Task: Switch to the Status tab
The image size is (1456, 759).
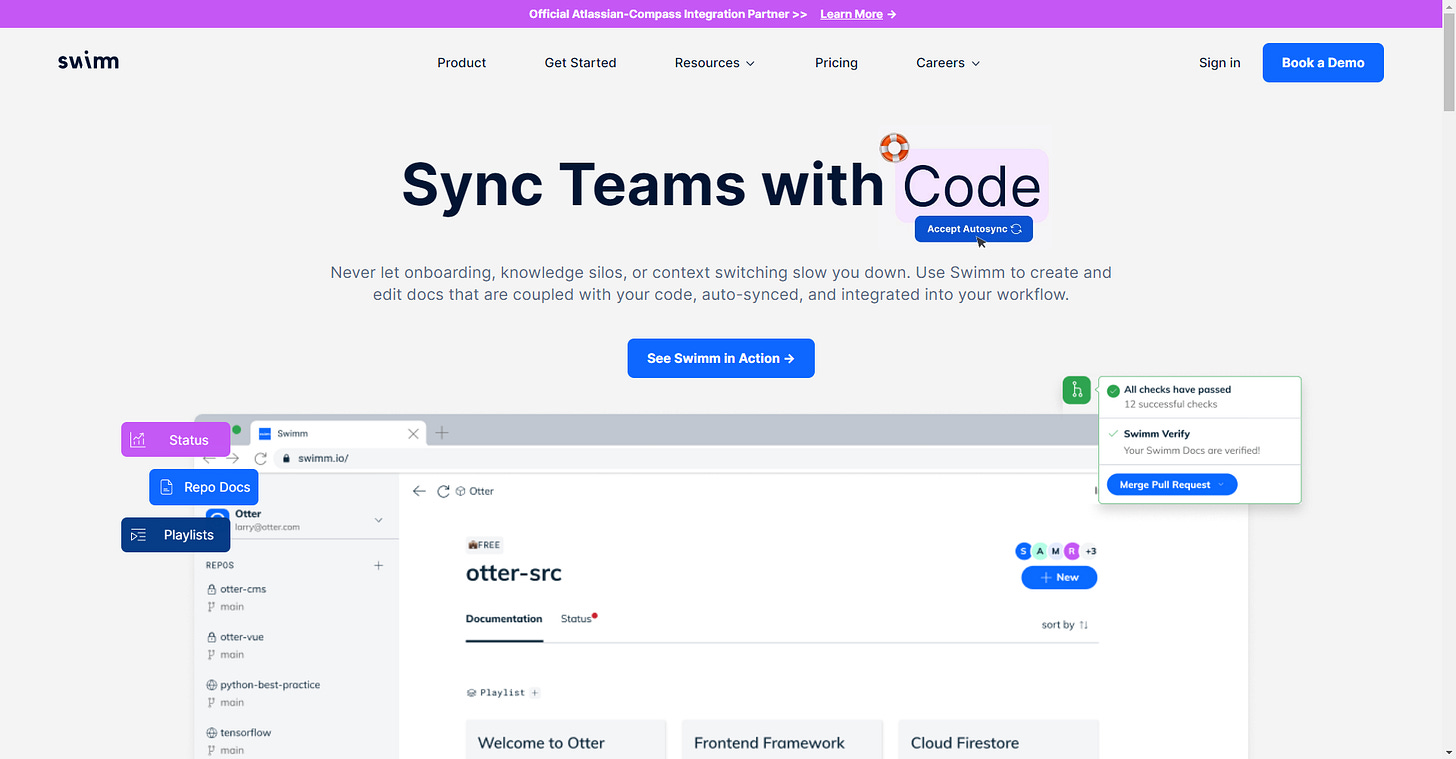Action: (578, 619)
